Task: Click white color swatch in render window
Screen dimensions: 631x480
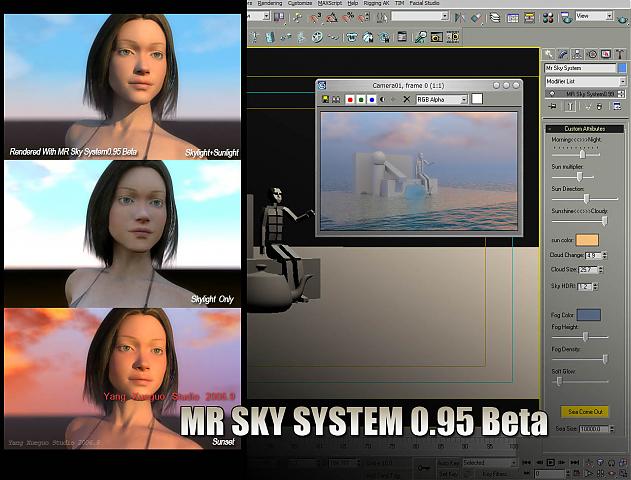Action: pyautogui.click(x=477, y=99)
